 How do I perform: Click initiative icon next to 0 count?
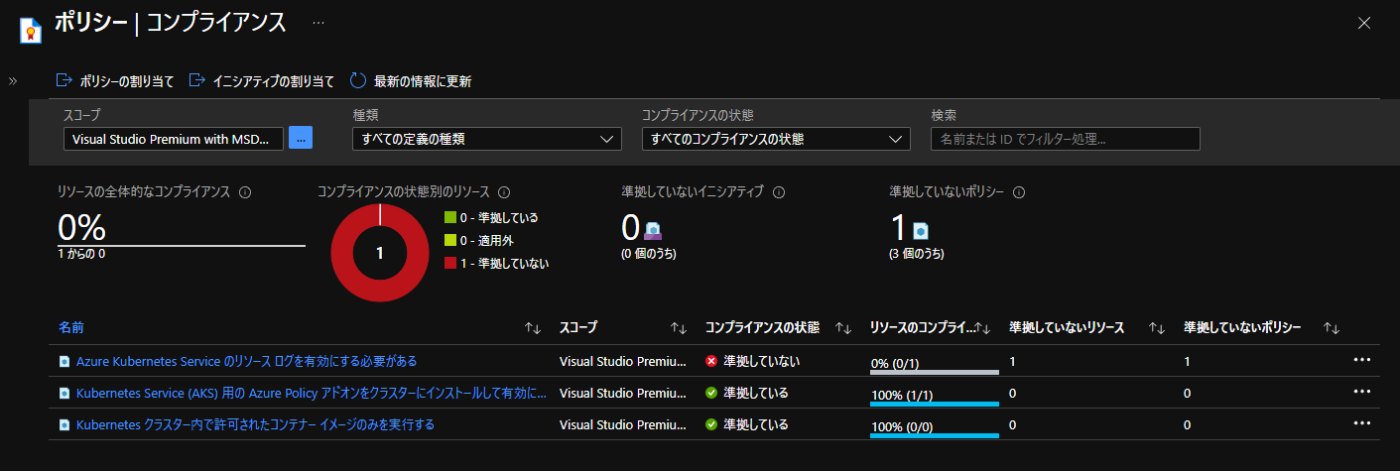point(653,230)
